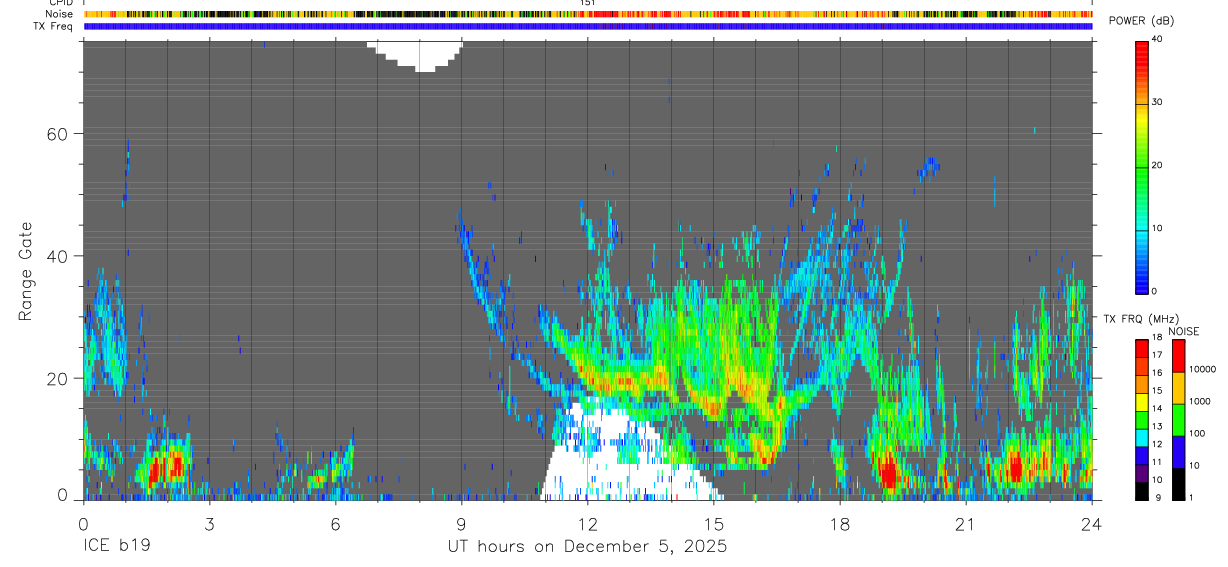This screenshot has width=1228, height=567.
Task: Click the Noise row label at top
Action: coord(60,14)
